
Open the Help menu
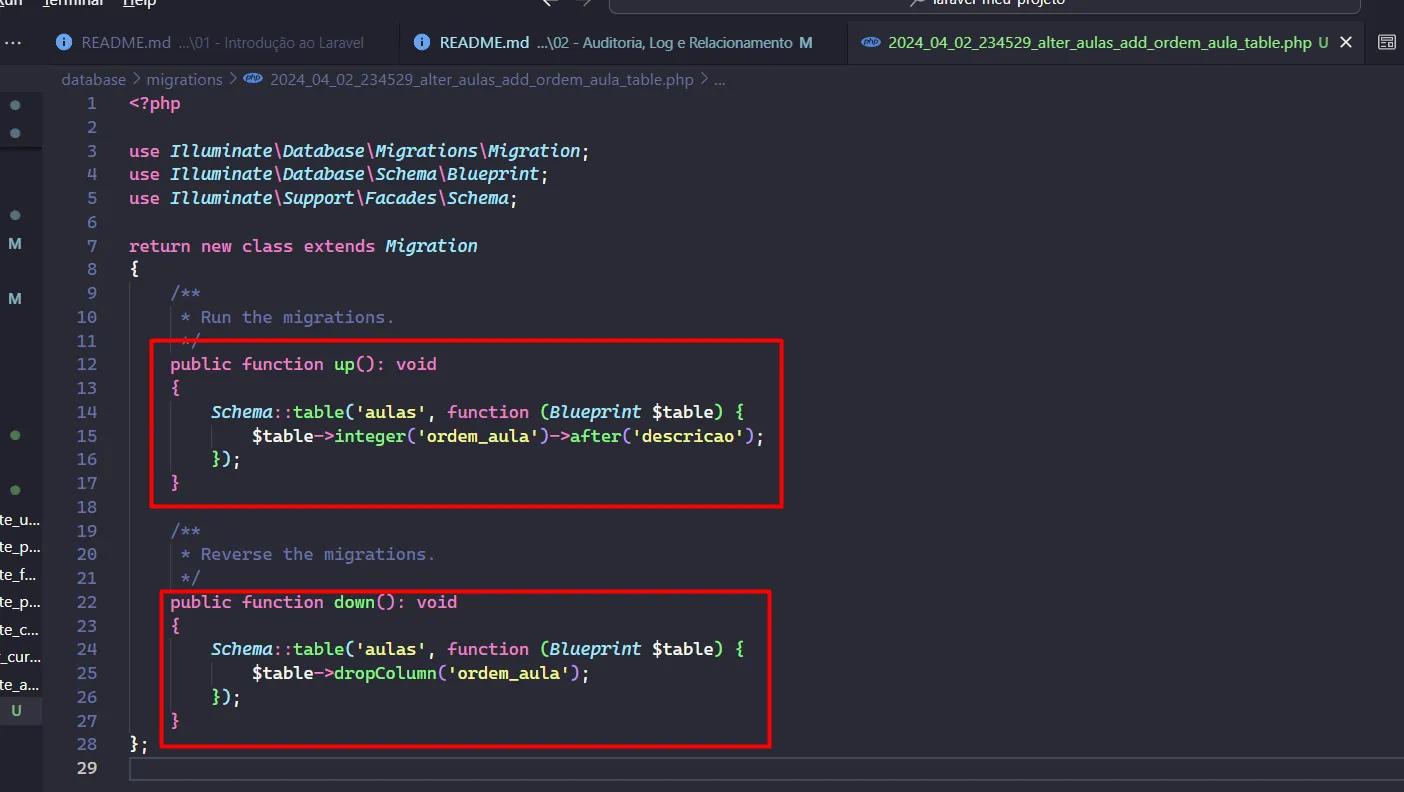[139, 3]
